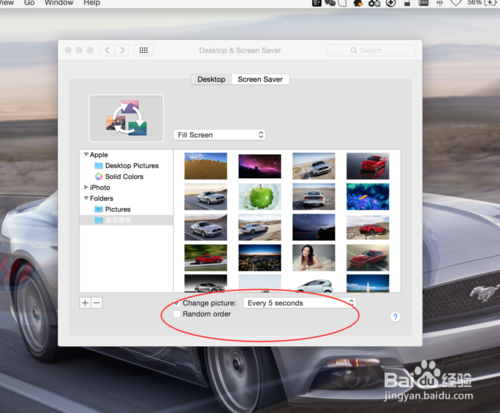Choose the red Mustang with green motion blur

pyautogui.click(x=206, y=258)
